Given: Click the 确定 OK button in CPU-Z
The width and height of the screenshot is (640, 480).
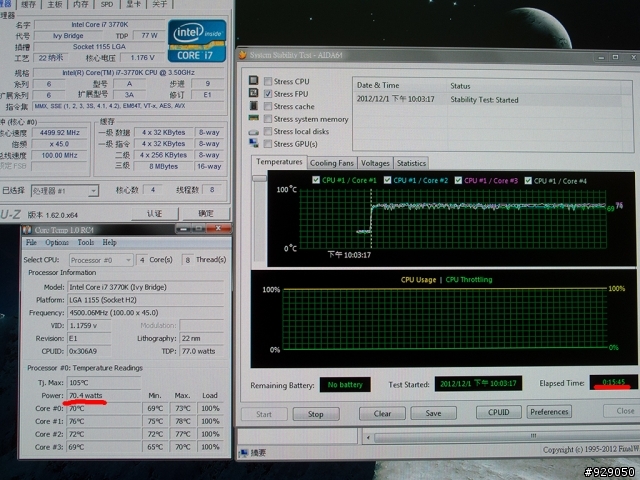Looking at the screenshot, I should pyautogui.click(x=206, y=213).
